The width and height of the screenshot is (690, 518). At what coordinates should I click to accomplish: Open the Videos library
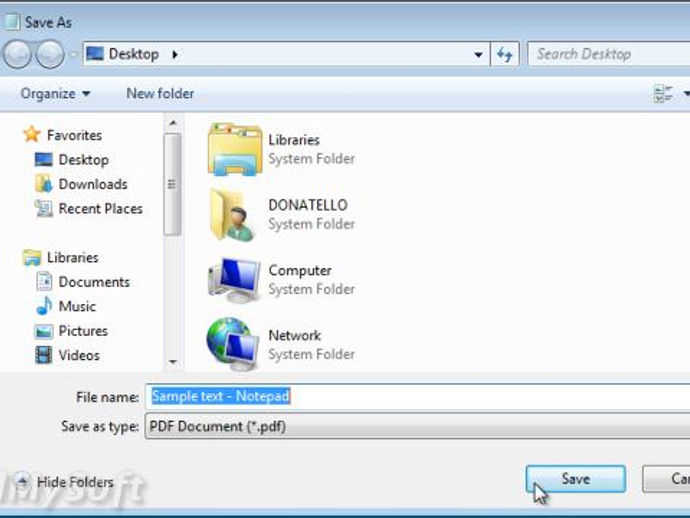(x=79, y=355)
